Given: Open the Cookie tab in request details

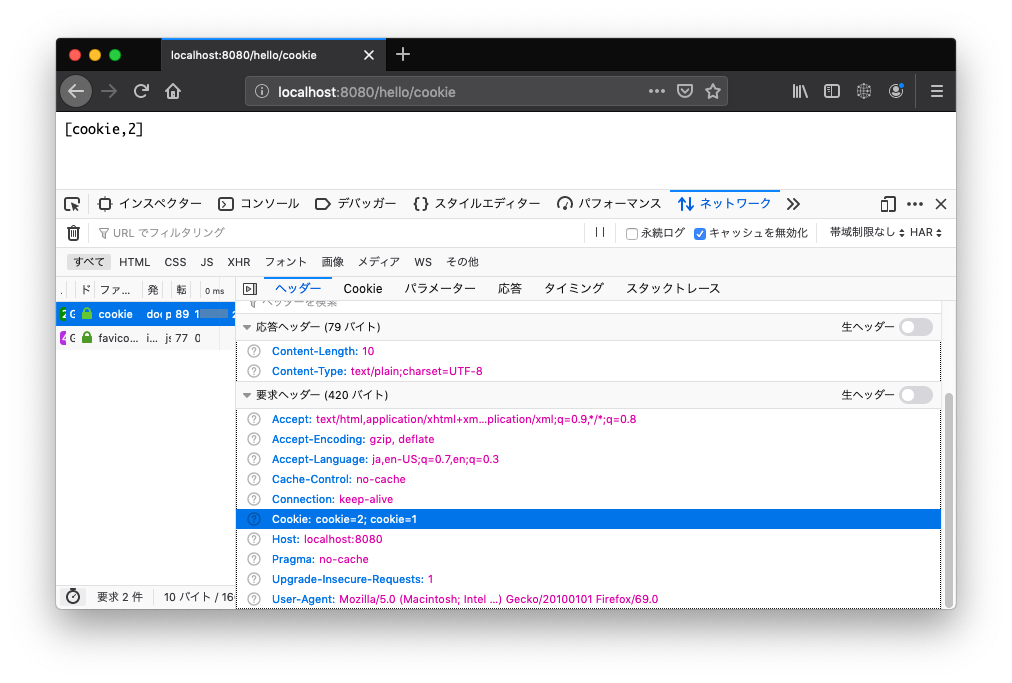Looking at the screenshot, I should coord(362,288).
